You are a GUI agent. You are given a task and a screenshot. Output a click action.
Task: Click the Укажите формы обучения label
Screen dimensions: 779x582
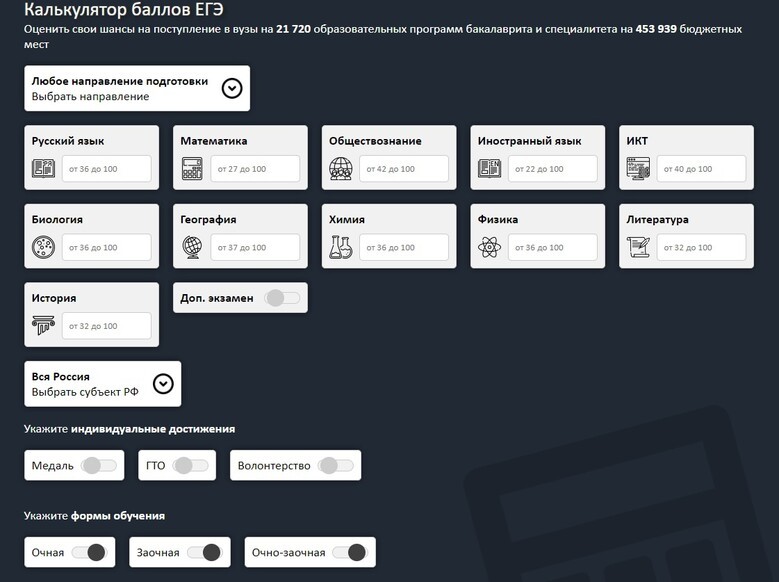(94, 516)
